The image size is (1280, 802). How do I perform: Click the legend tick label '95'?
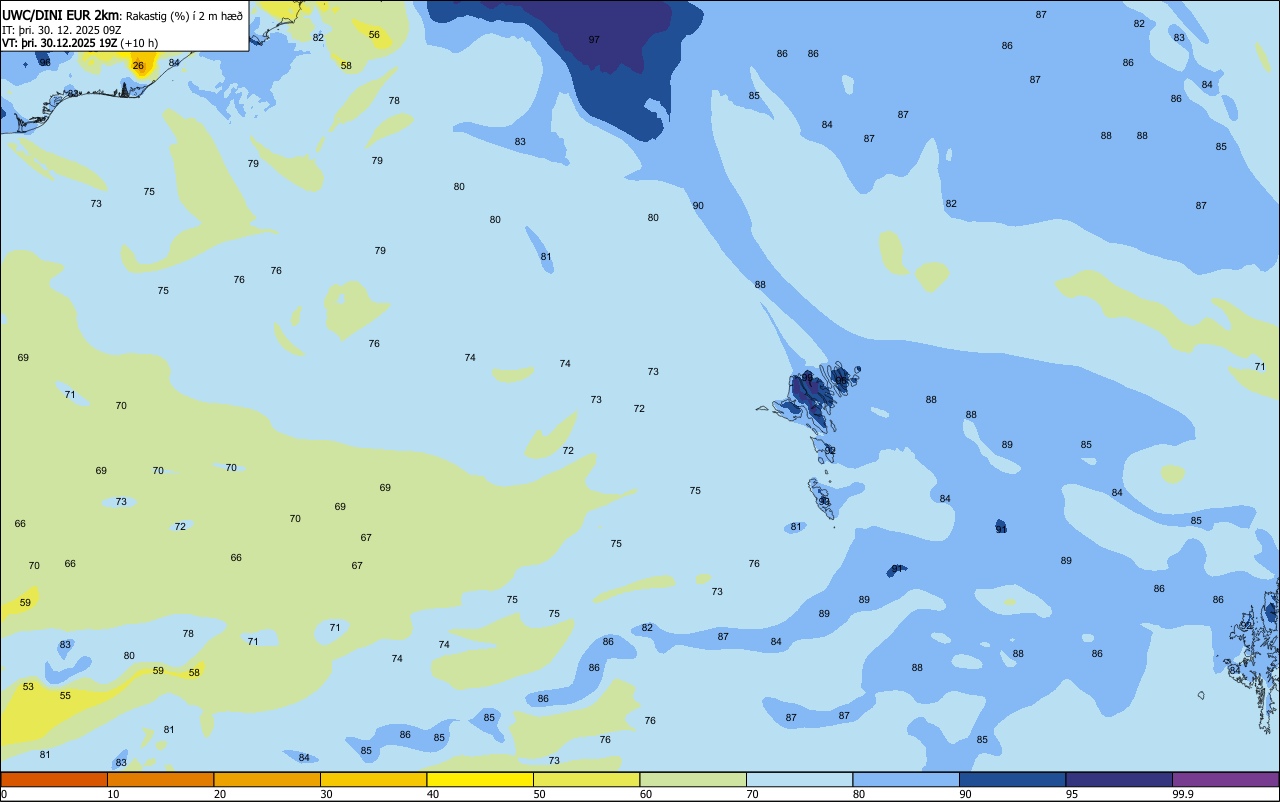1072,794
